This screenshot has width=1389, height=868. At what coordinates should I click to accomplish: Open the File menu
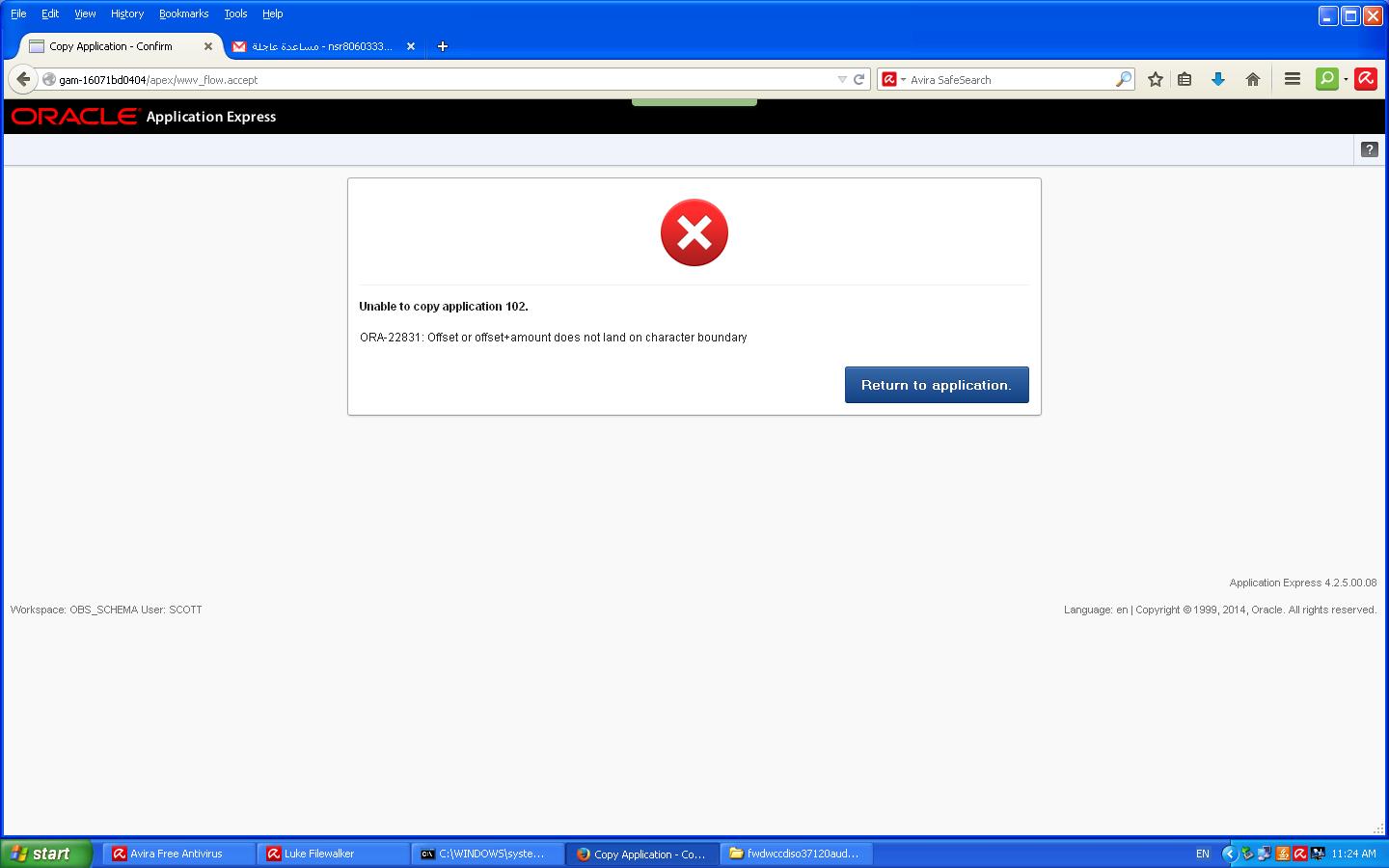tap(18, 14)
